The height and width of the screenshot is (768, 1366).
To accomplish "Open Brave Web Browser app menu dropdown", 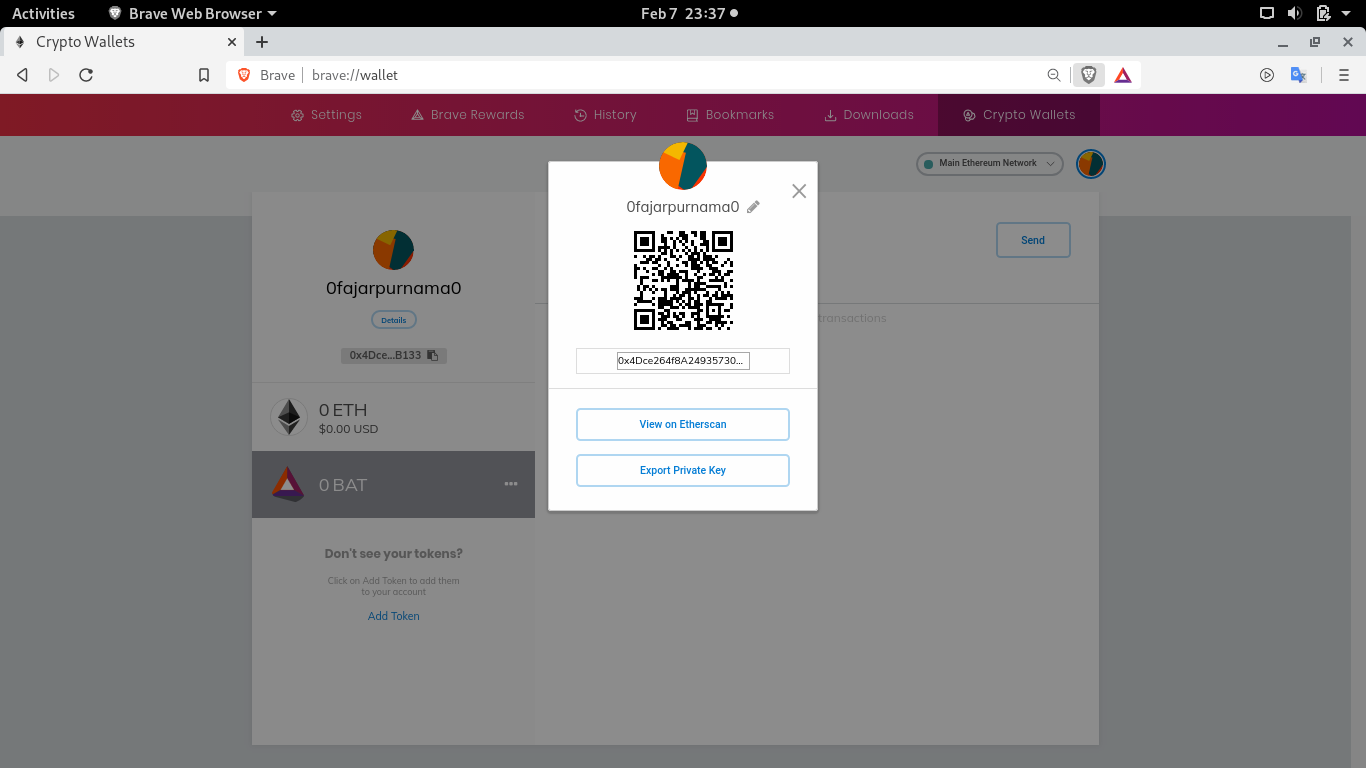I will [193, 13].
